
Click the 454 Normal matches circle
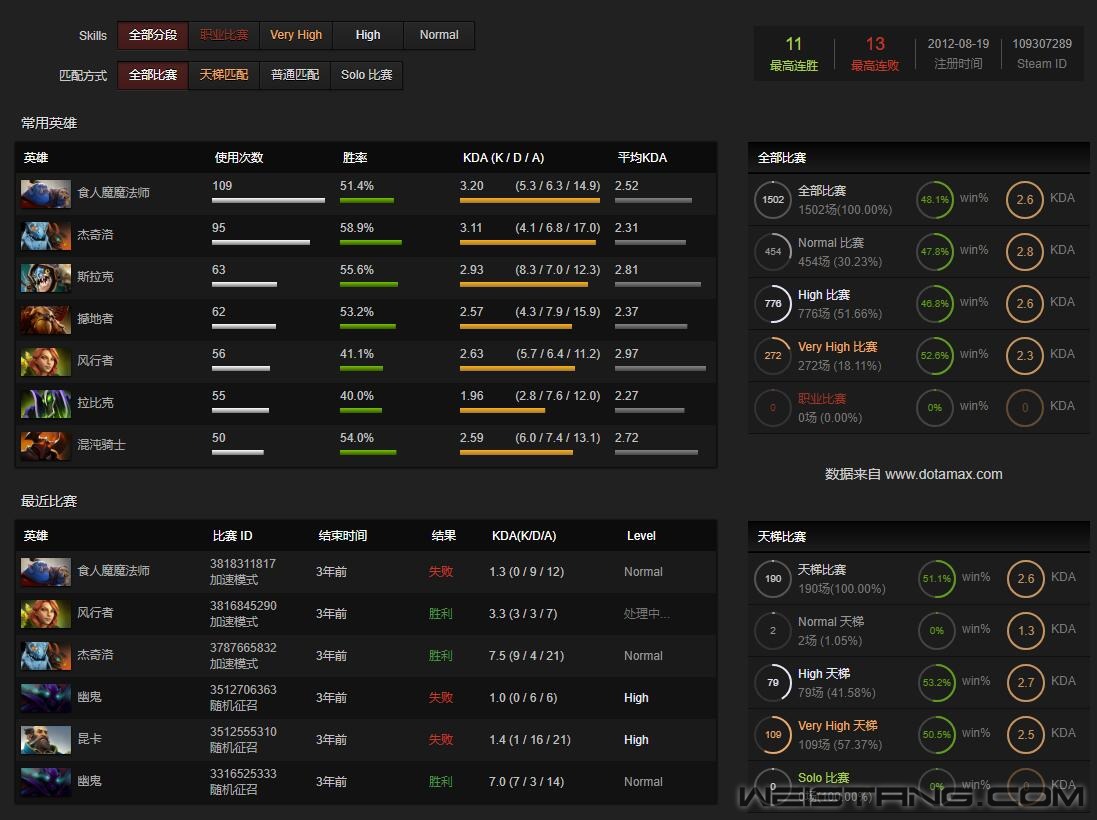pos(772,251)
